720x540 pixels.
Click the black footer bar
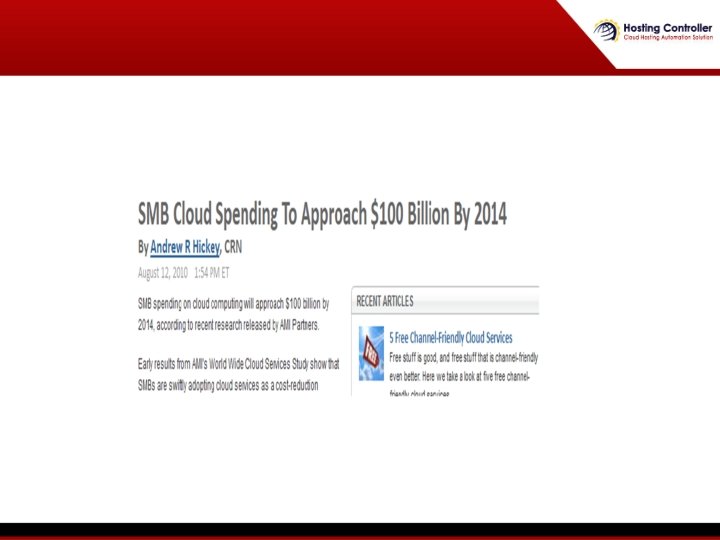pos(360,529)
